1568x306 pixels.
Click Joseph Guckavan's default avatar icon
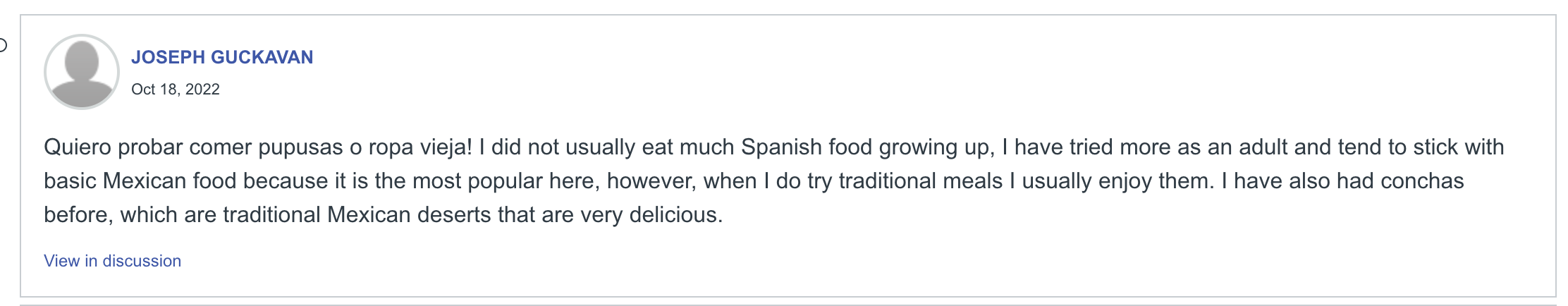[82, 72]
